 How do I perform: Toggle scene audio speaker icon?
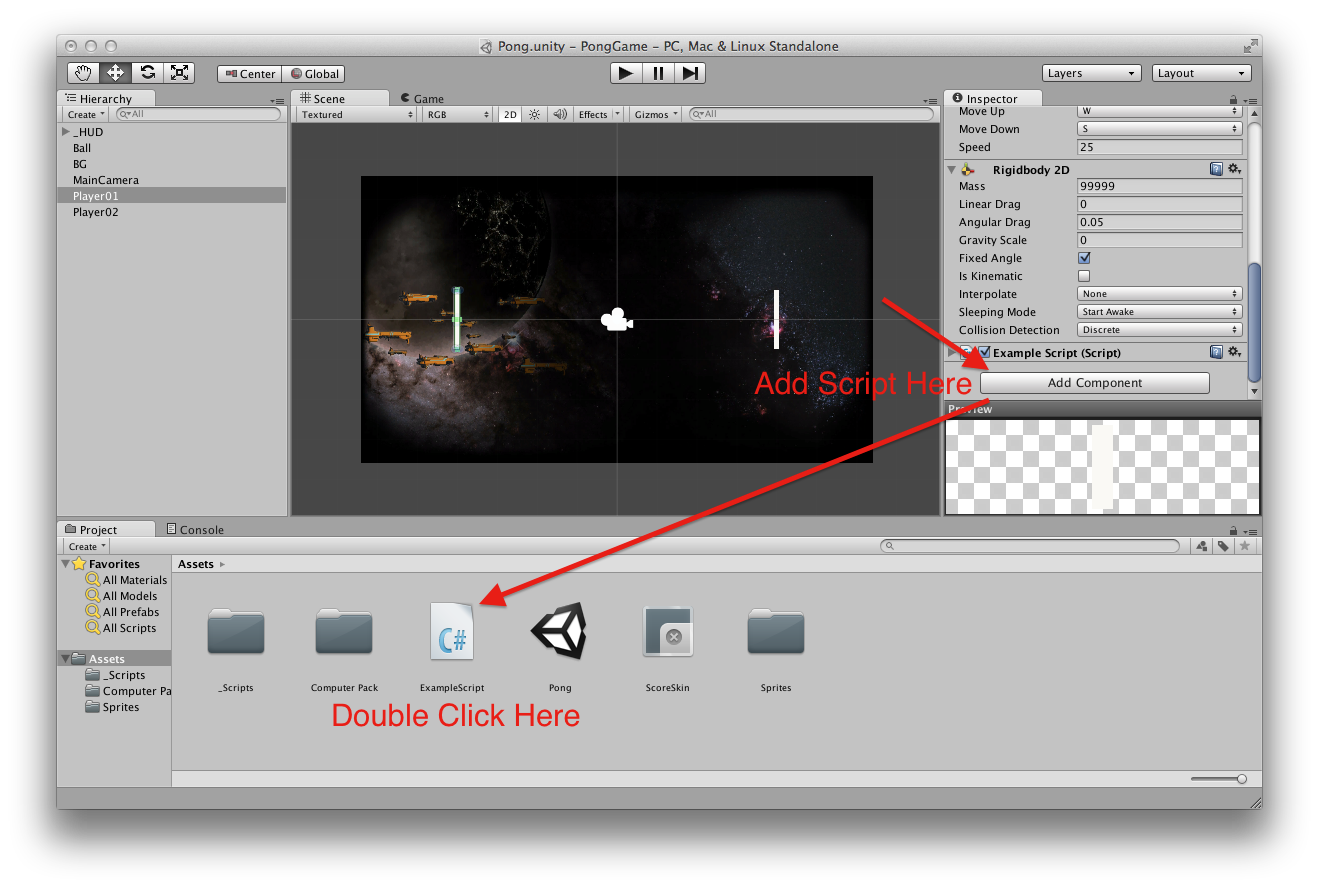click(x=560, y=115)
